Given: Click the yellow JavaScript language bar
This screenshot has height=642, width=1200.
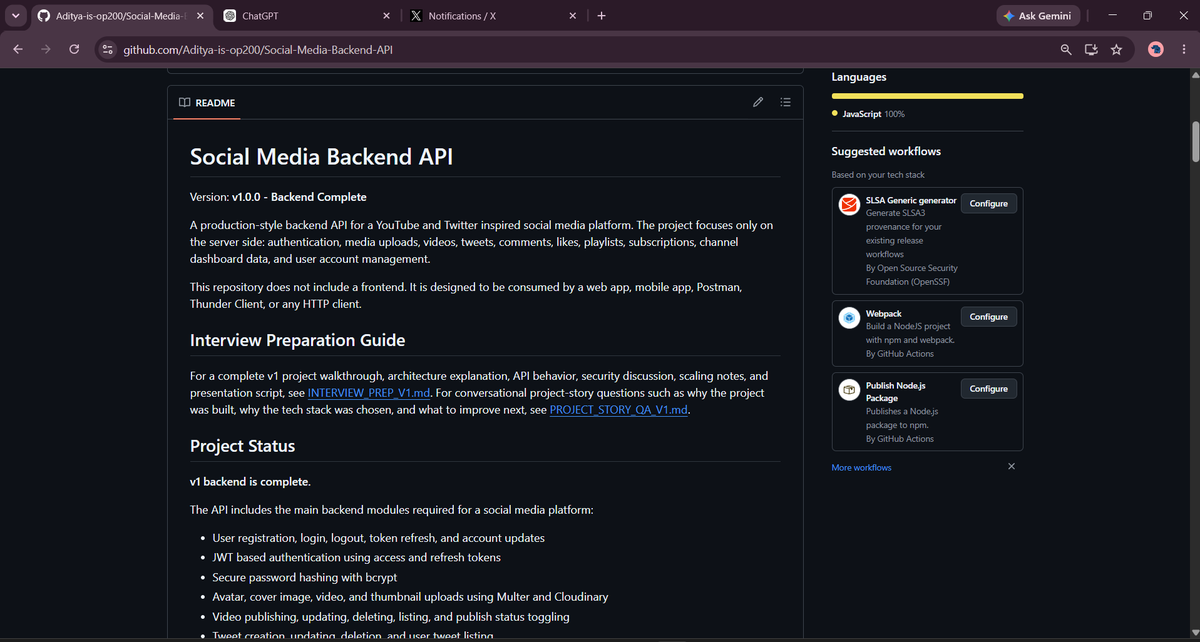Looking at the screenshot, I should [927, 96].
